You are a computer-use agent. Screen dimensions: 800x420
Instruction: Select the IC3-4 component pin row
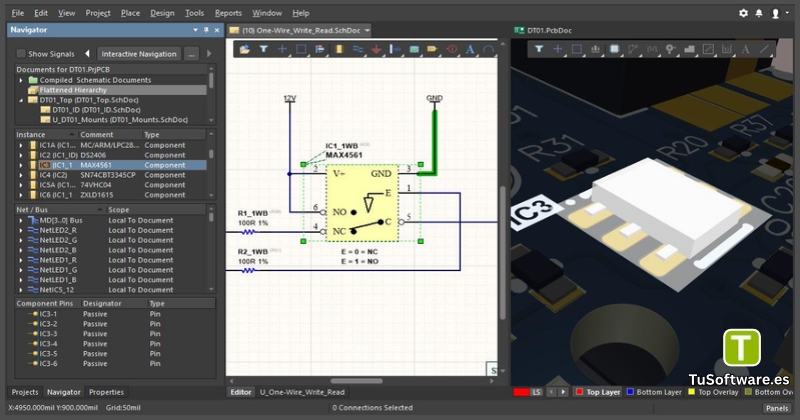[x=115, y=344]
